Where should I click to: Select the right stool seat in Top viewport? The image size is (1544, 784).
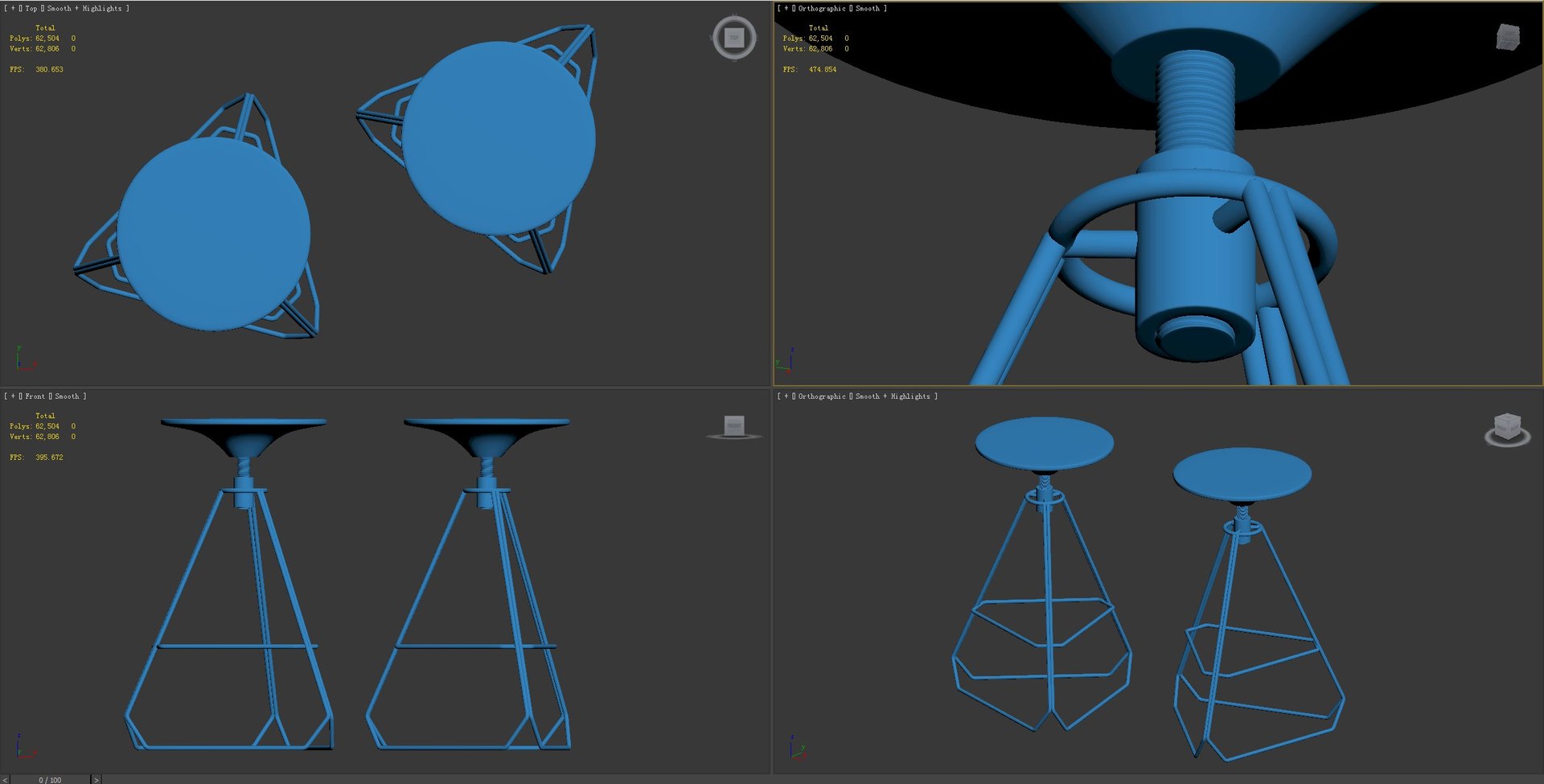tap(499, 138)
